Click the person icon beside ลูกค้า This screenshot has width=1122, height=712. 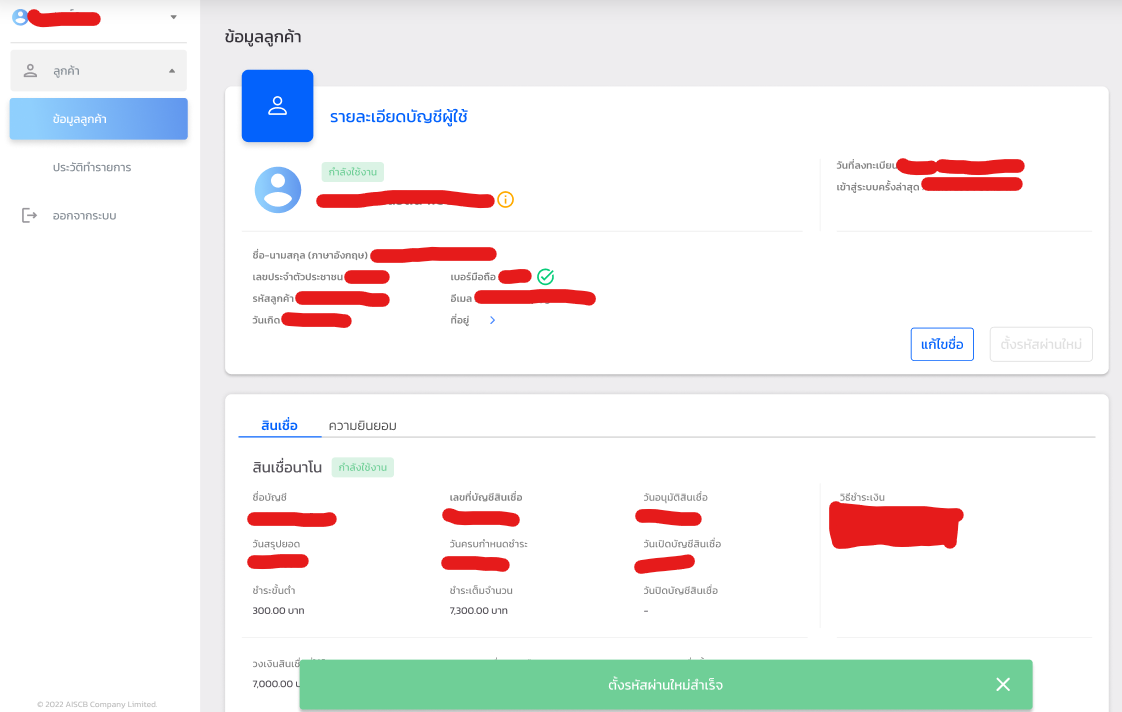(30, 71)
